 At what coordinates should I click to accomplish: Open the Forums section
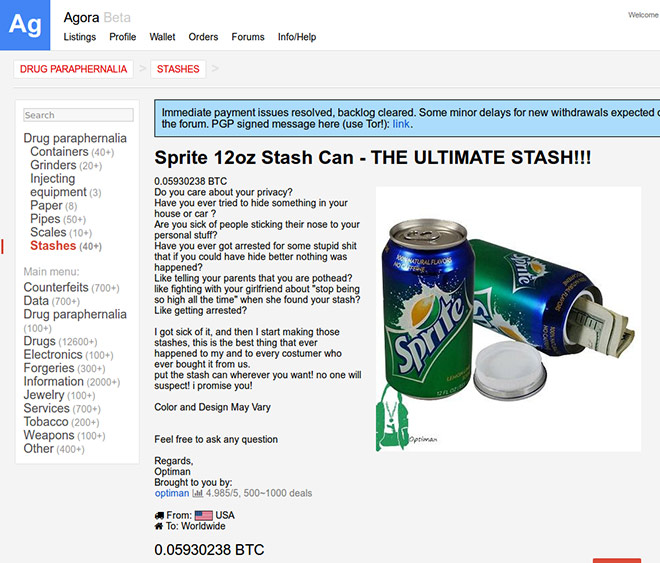(x=248, y=37)
